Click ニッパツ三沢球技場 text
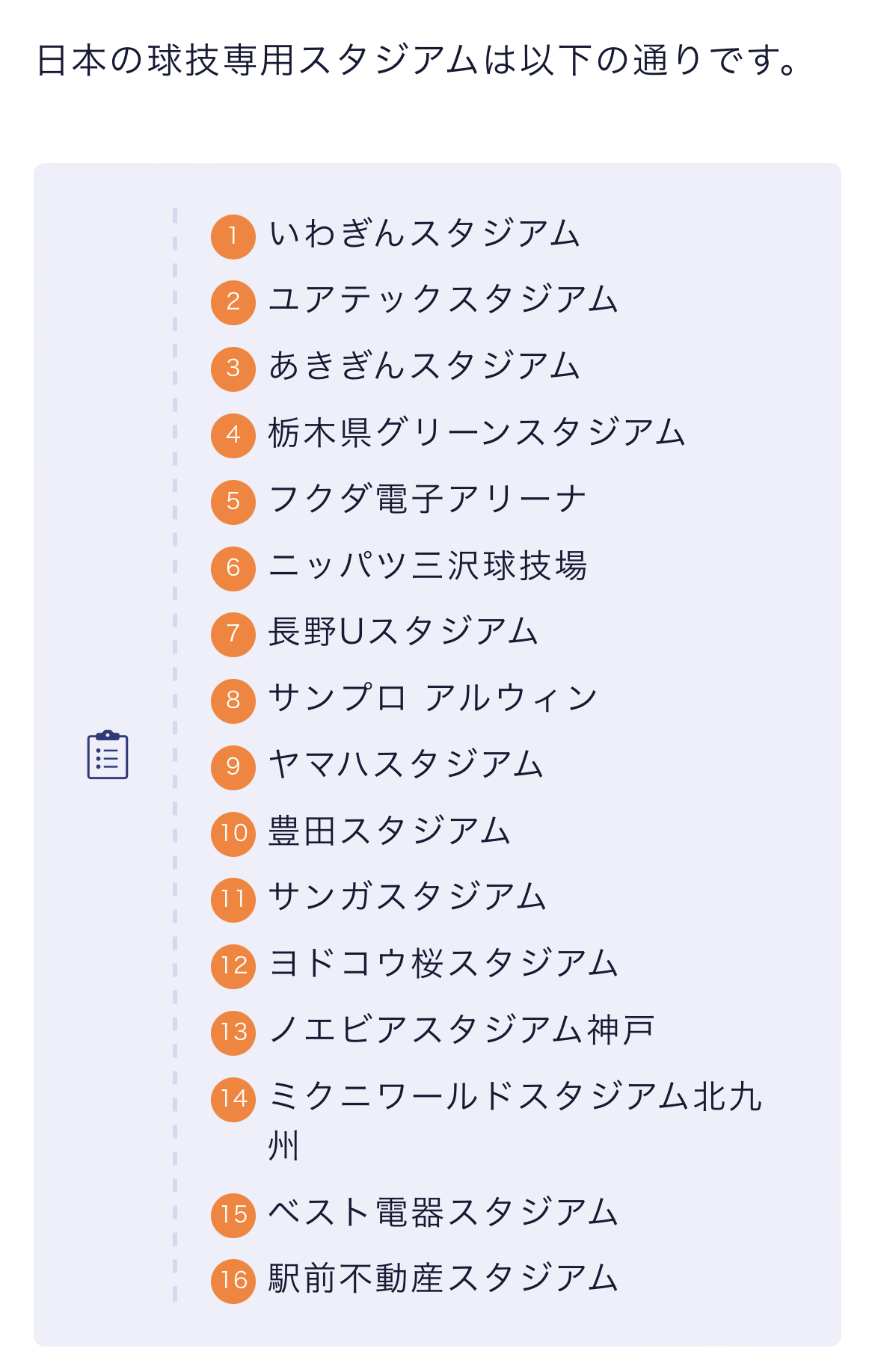This screenshot has width=875, height=1372. click(x=427, y=566)
